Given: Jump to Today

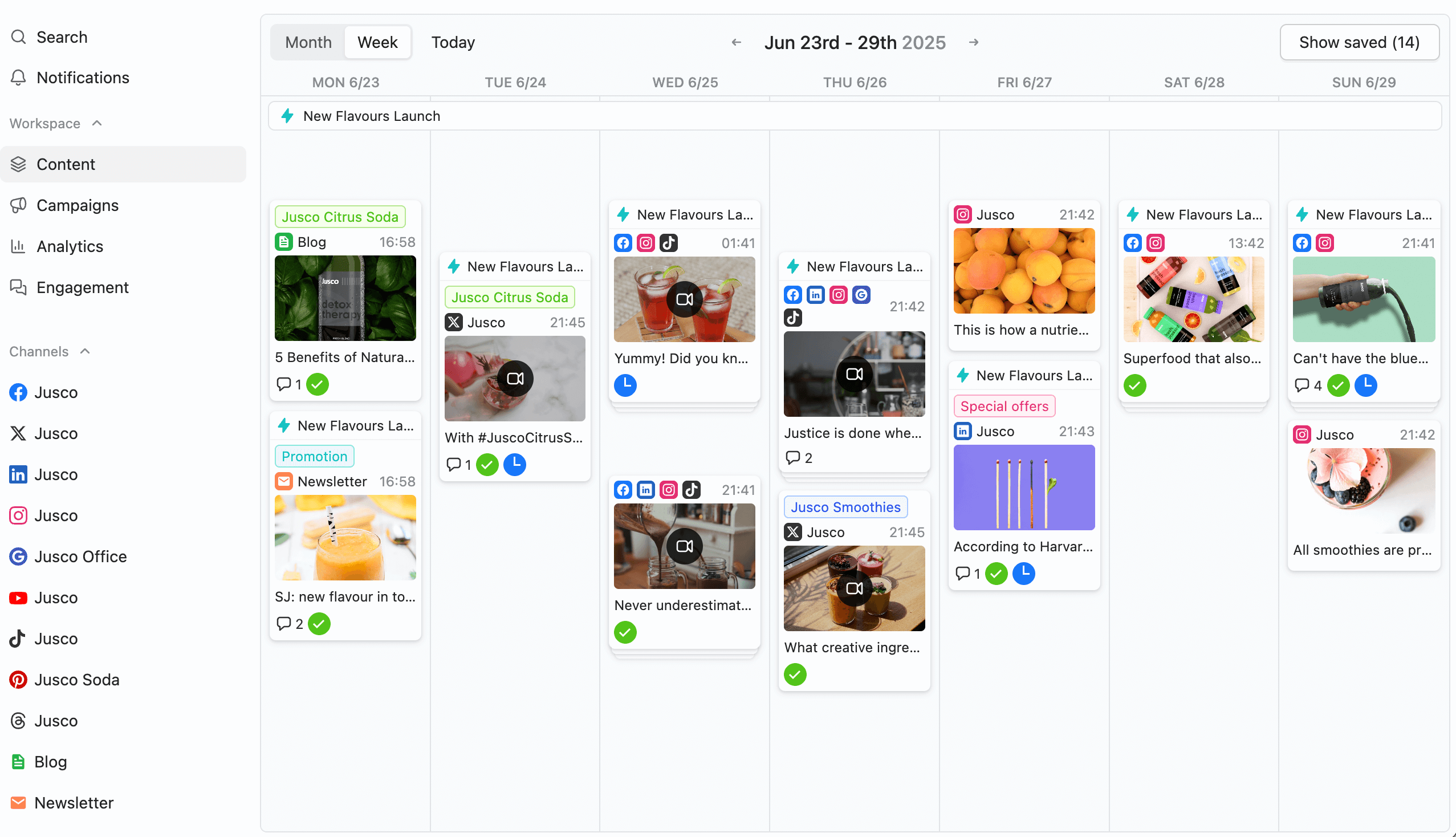Looking at the screenshot, I should click(453, 42).
